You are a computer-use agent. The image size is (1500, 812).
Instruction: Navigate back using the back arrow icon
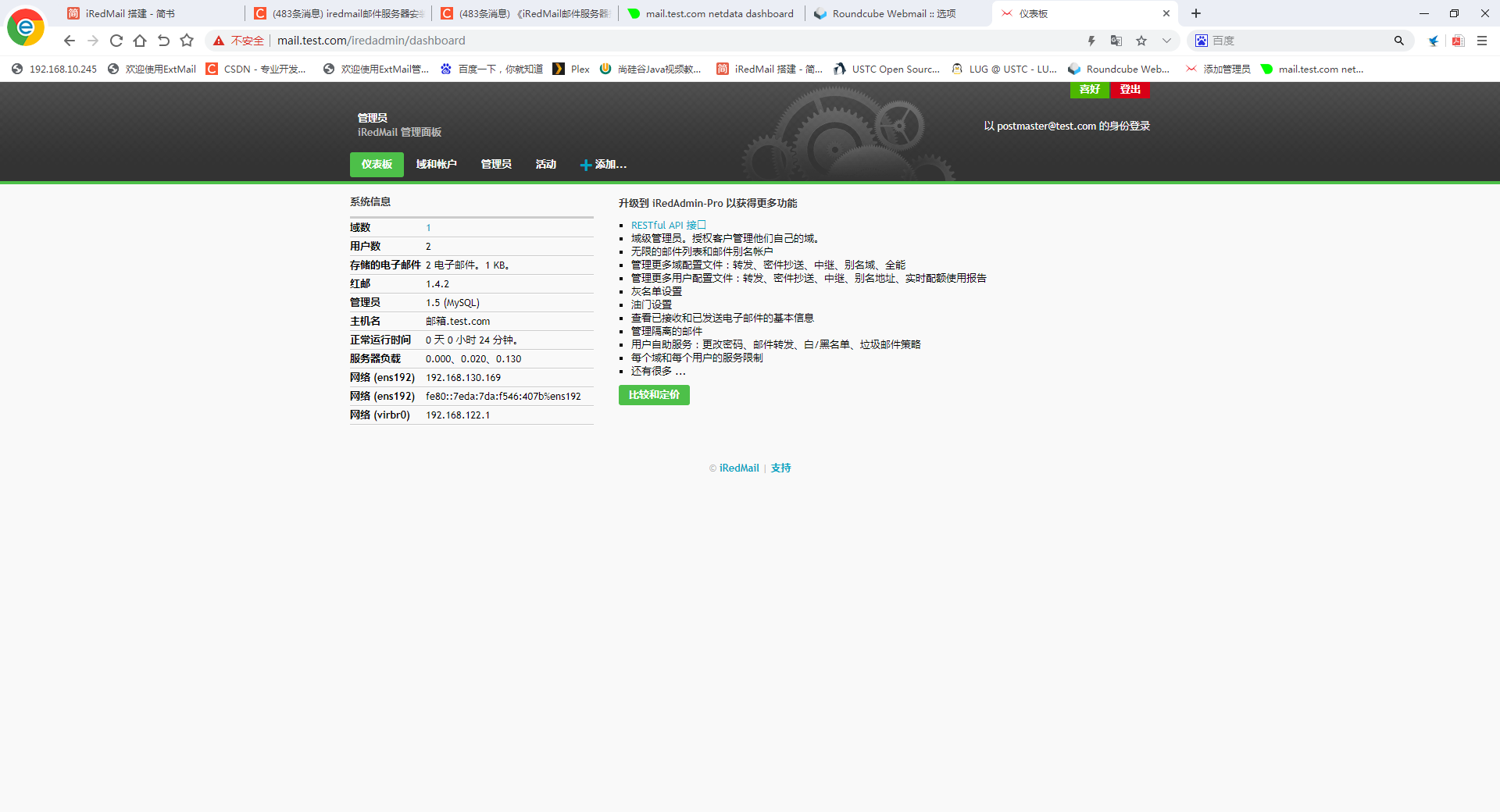(x=69, y=41)
